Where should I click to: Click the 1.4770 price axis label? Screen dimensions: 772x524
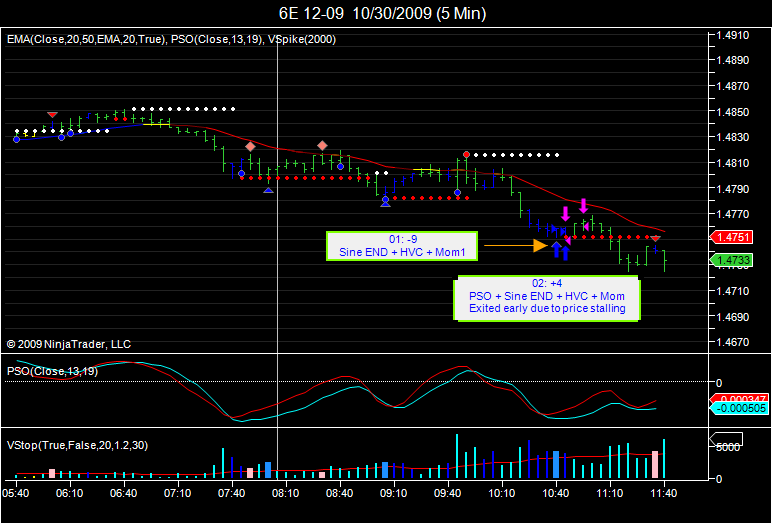733,214
